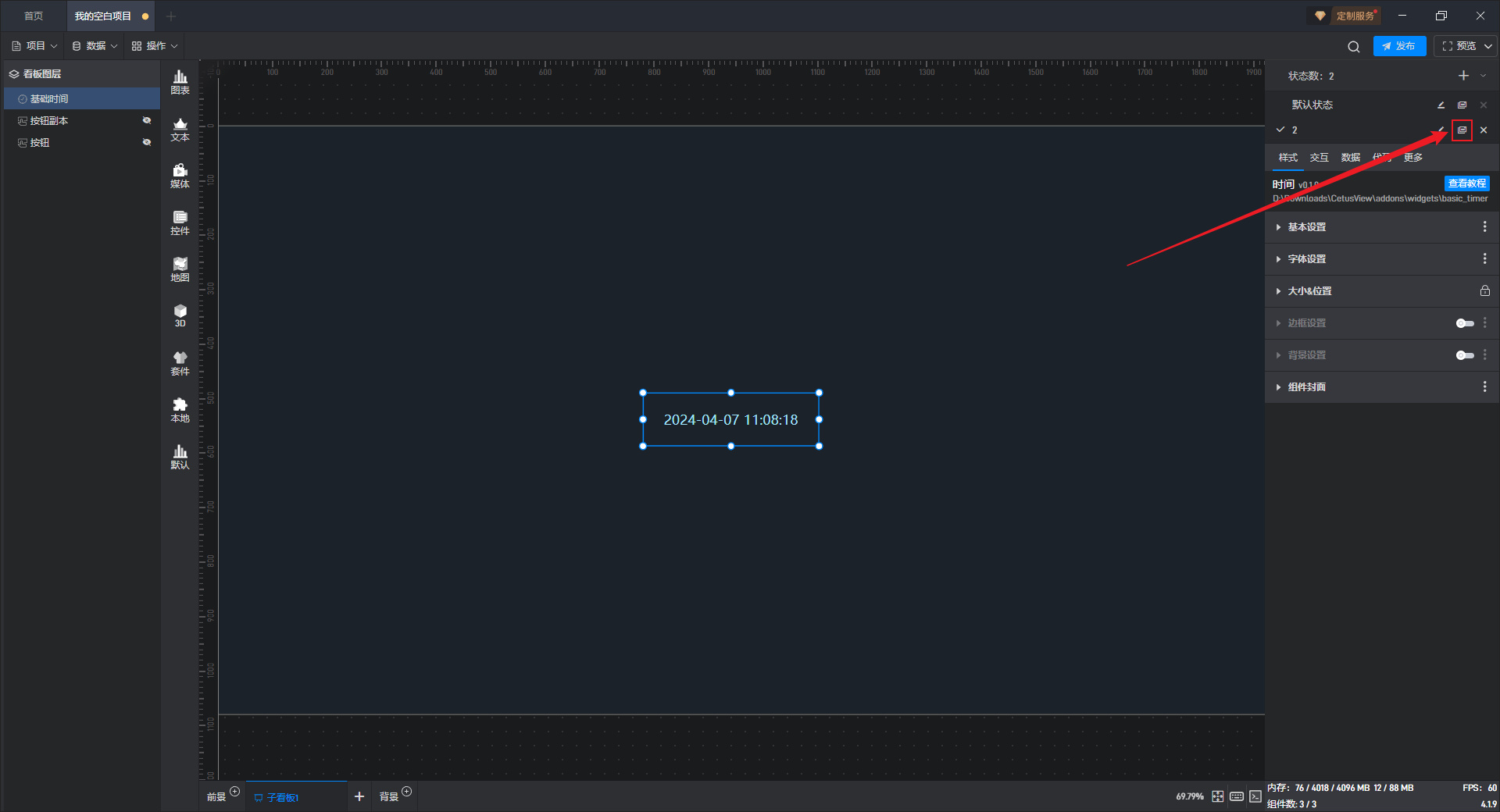Click the 预览 preview button
The height and width of the screenshot is (812, 1500).
click(x=1459, y=46)
